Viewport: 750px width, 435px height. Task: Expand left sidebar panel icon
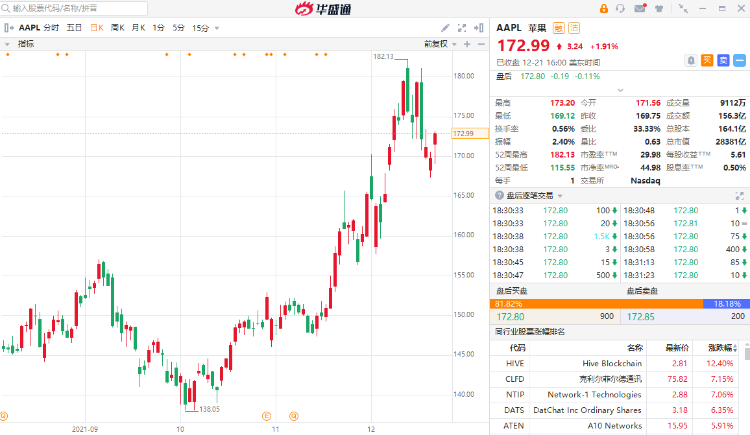coord(9,28)
